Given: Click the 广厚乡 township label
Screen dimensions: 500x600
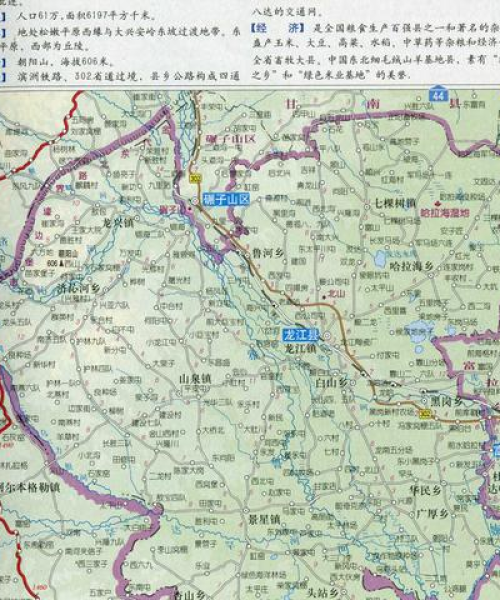Looking at the screenshot, I should [x=432, y=514].
